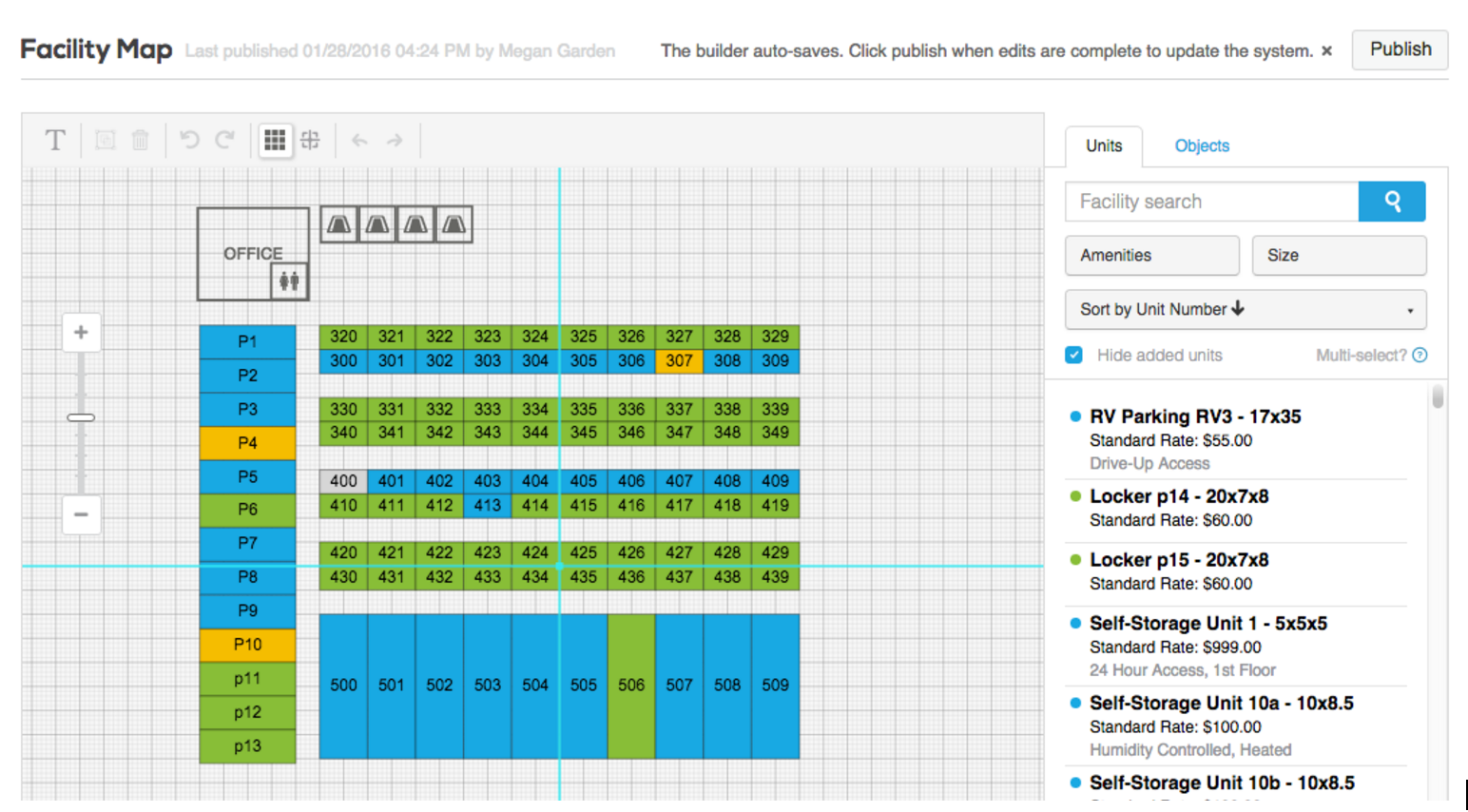The image size is (1468, 812).
Task: Toggle the grid view icon
Action: (x=275, y=141)
